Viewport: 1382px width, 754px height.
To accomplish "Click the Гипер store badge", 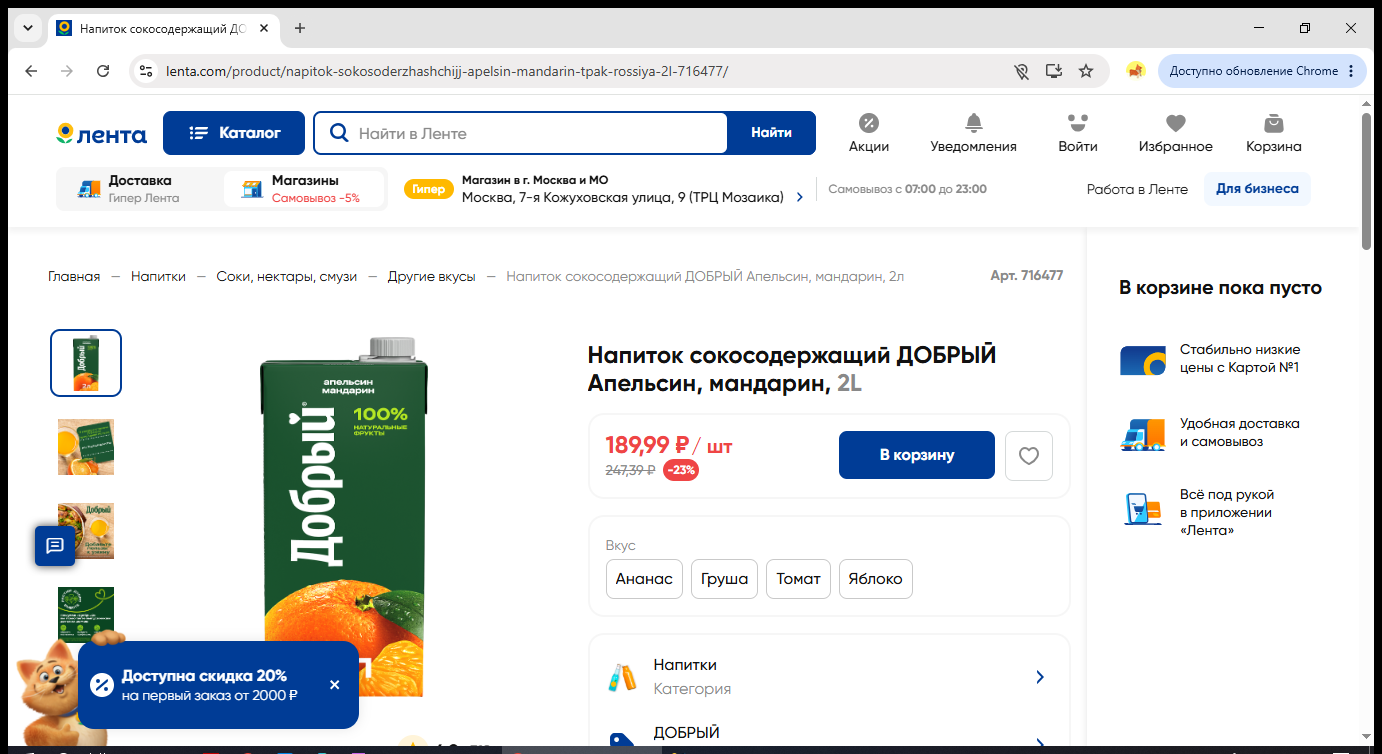I will [x=428, y=189].
